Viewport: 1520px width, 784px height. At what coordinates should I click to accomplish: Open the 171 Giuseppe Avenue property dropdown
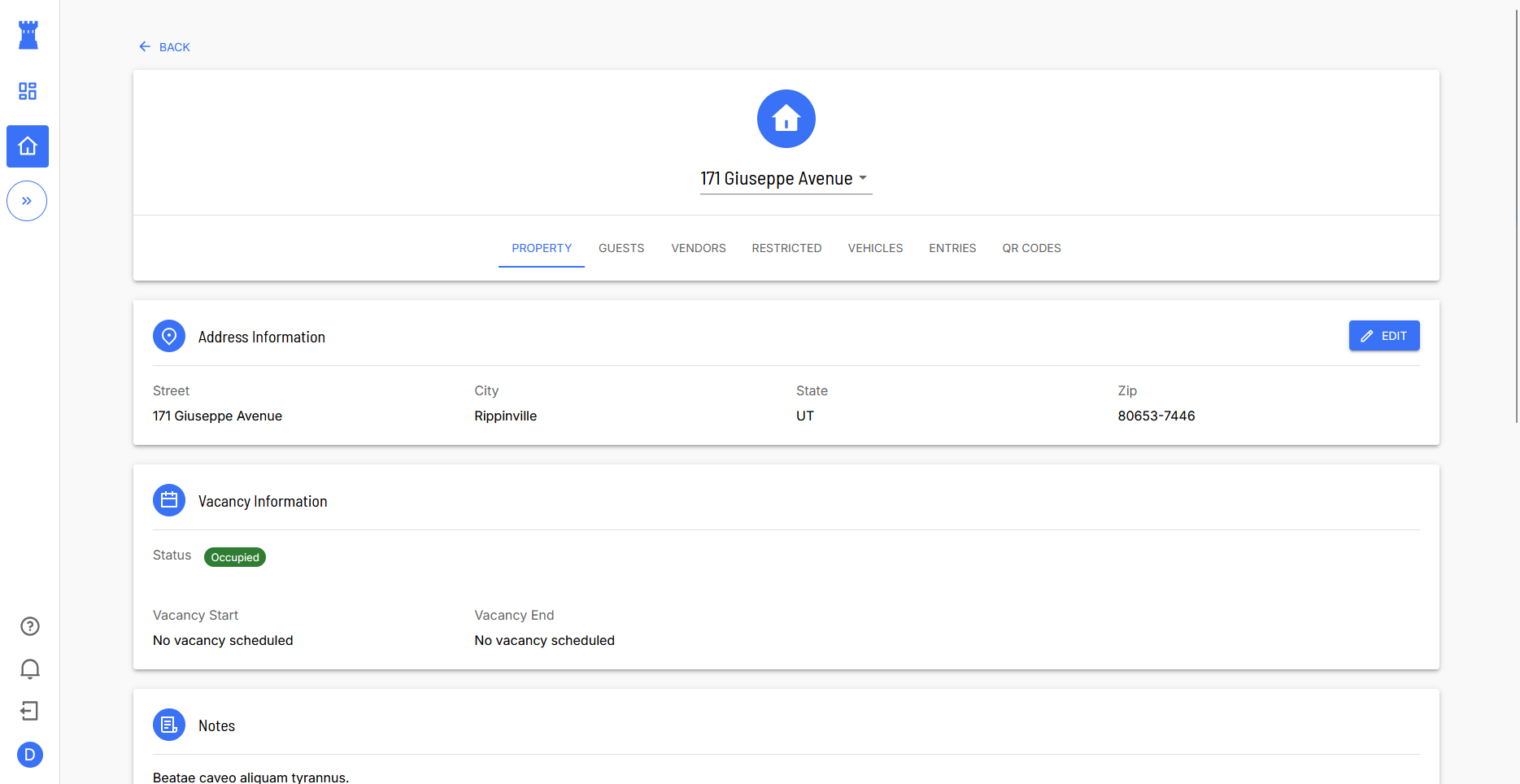(786, 179)
